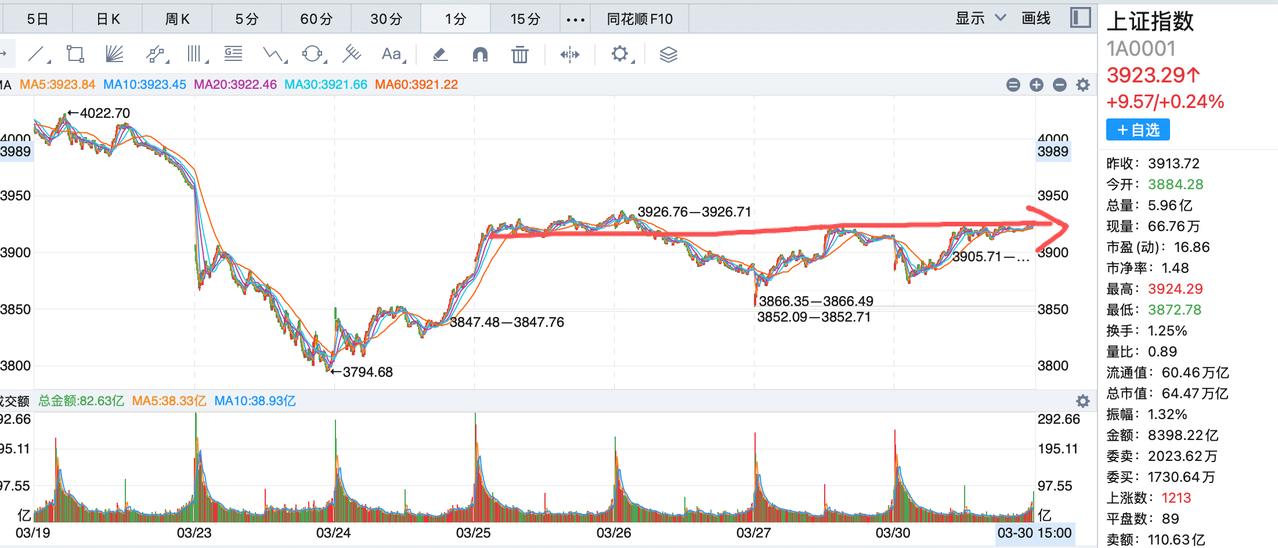Select the Aa text tool
The height and width of the screenshot is (548, 1278).
coord(391,54)
